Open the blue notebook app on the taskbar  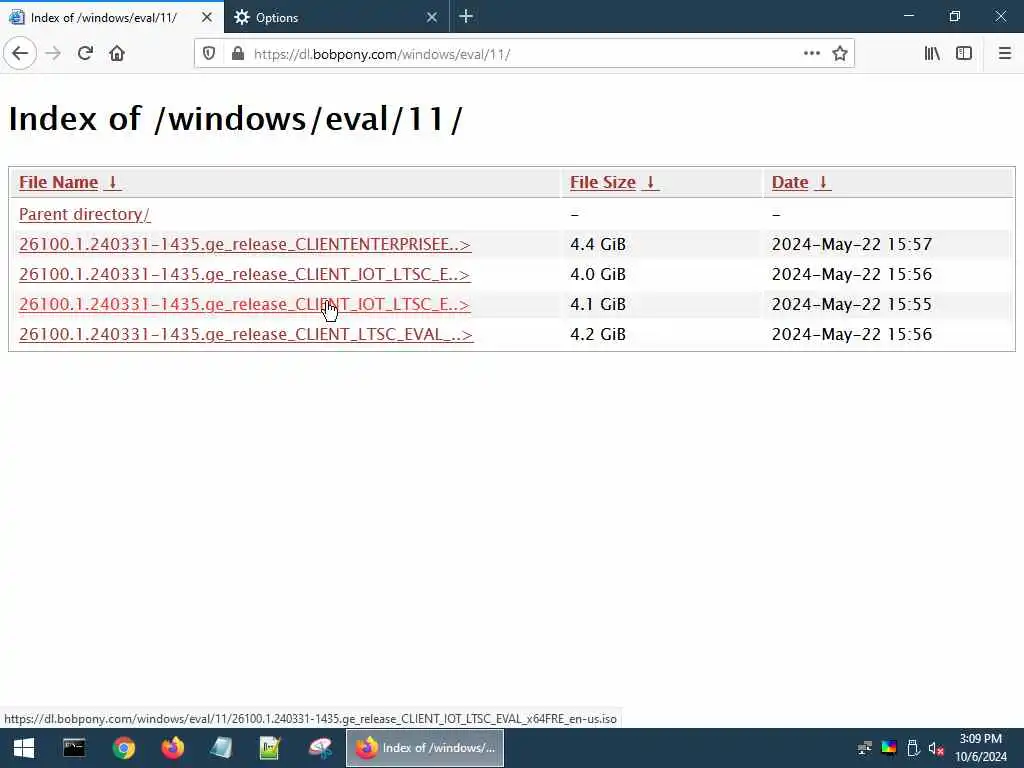click(221, 748)
